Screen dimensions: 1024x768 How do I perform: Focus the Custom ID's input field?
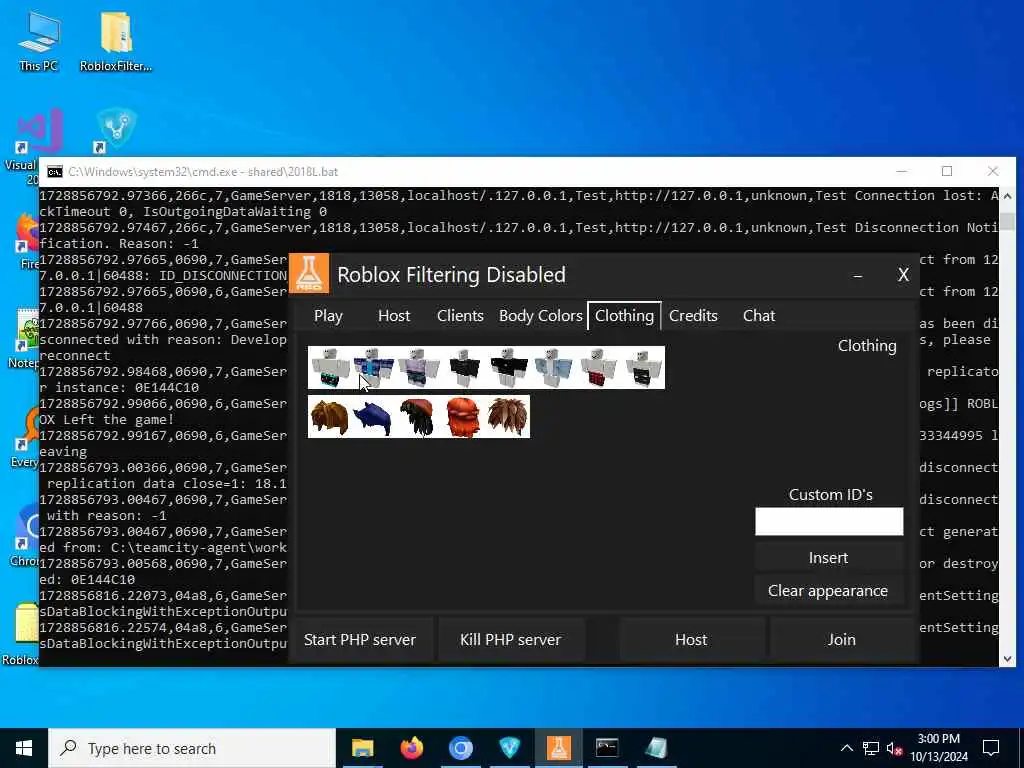829,522
